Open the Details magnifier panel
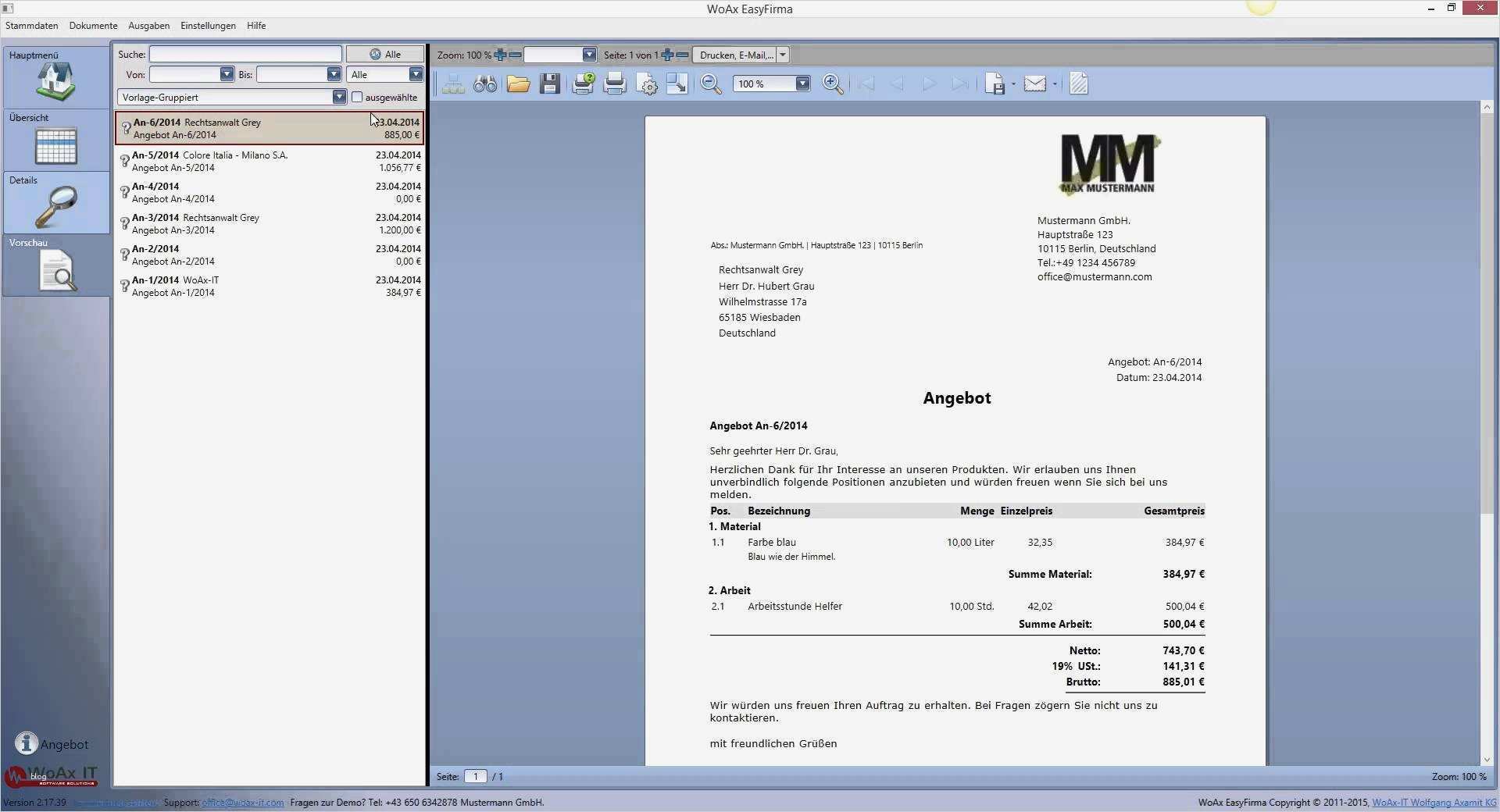The width and height of the screenshot is (1500, 812). 55,203
